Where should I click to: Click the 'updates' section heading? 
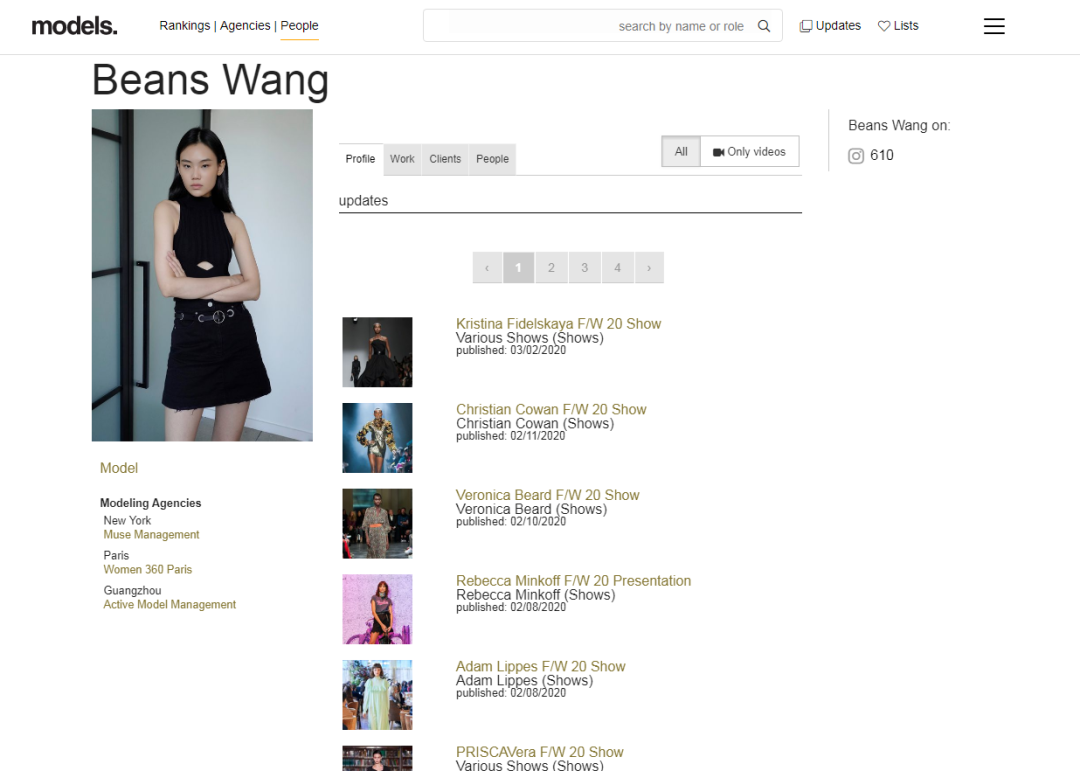[x=363, y=201]
